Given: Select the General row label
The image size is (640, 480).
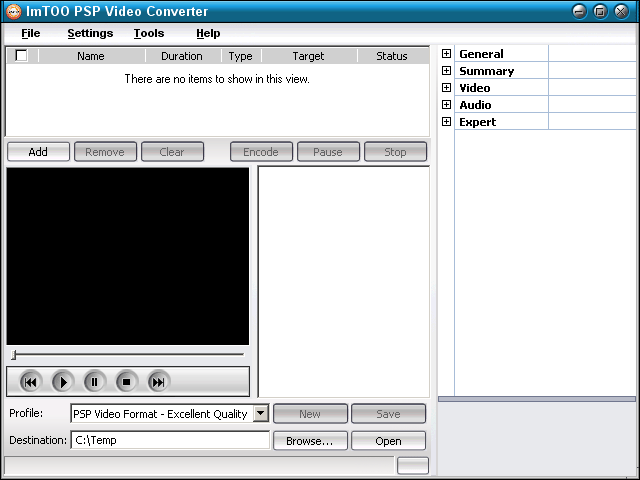Looking at the screenshot, I should 481,54.
